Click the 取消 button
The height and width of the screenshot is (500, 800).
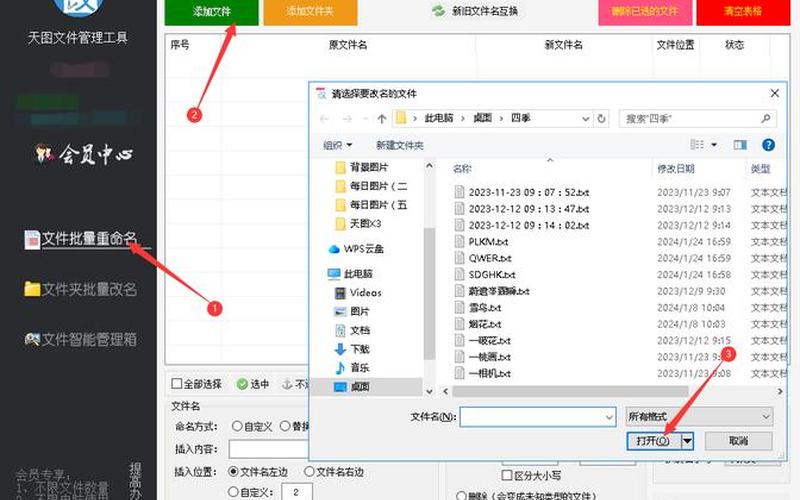(x=738, y=441)
